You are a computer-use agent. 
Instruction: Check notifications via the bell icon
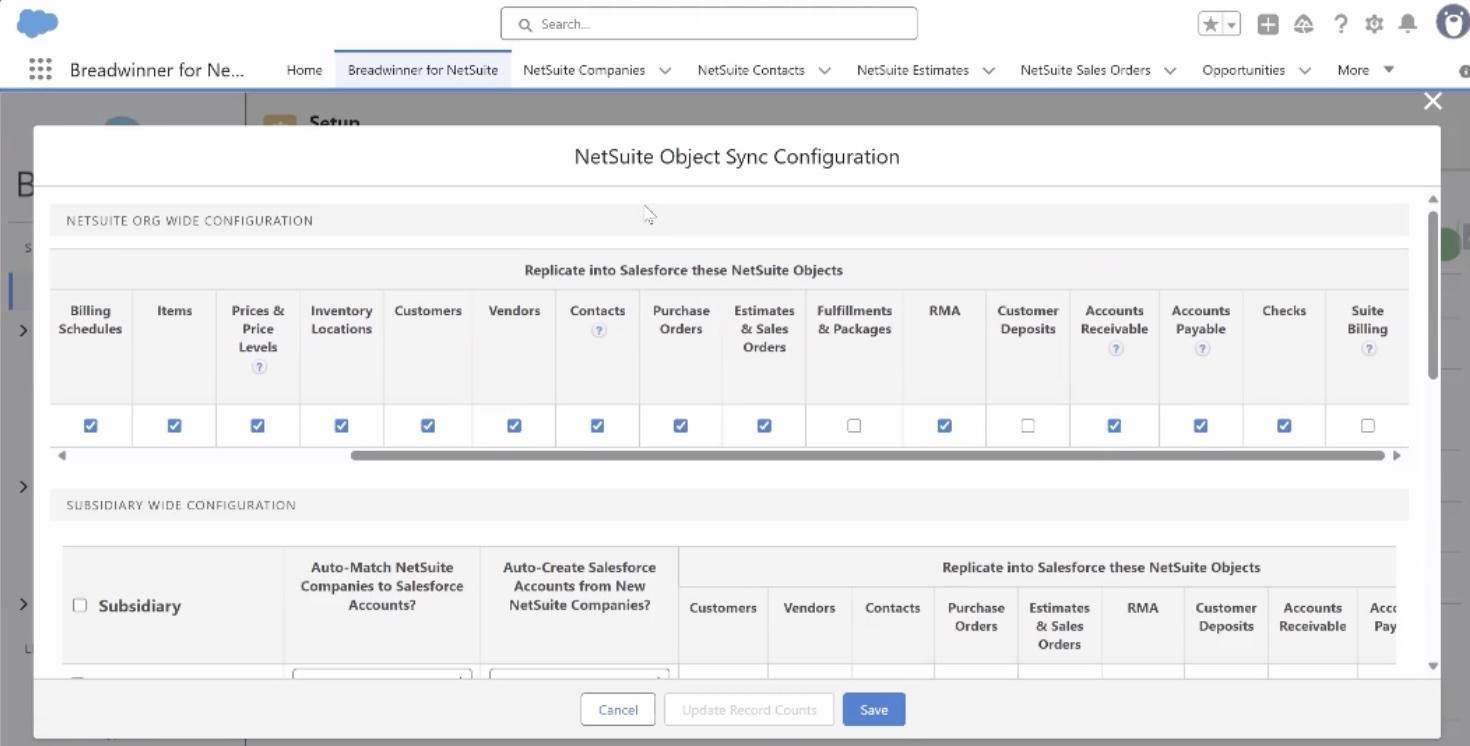click(x=1408, y=23)
